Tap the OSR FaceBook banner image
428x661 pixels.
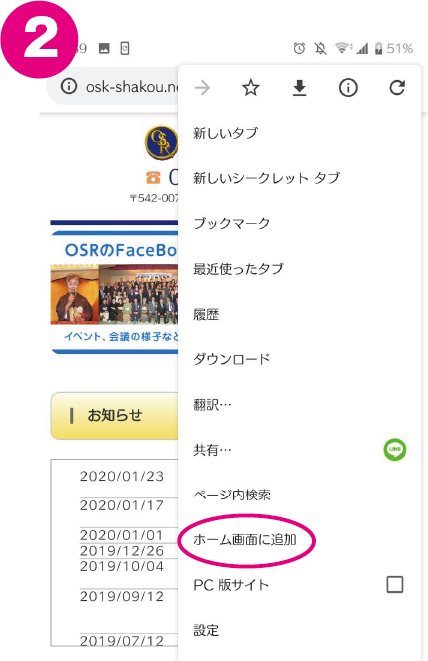point(114,293)
